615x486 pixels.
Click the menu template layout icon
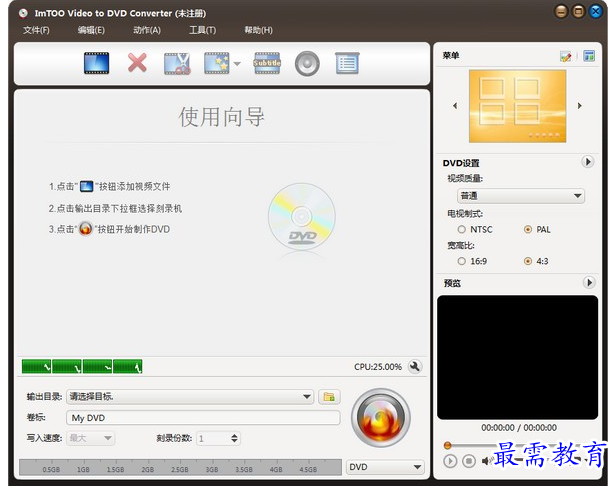(x=589, y=56)
